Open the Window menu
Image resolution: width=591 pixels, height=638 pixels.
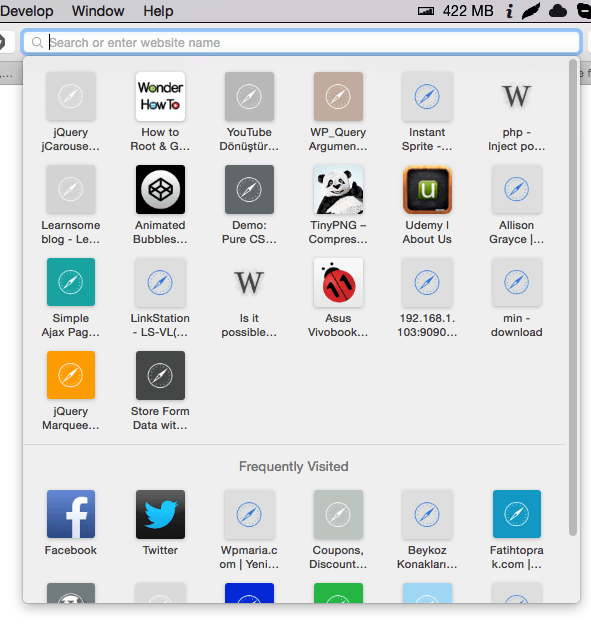98,11
